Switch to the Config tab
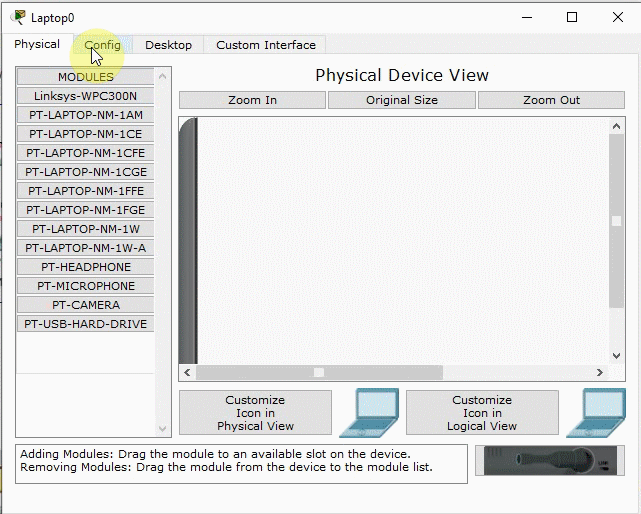The height and width of the screenshot is (514, 641). point(102,45)
